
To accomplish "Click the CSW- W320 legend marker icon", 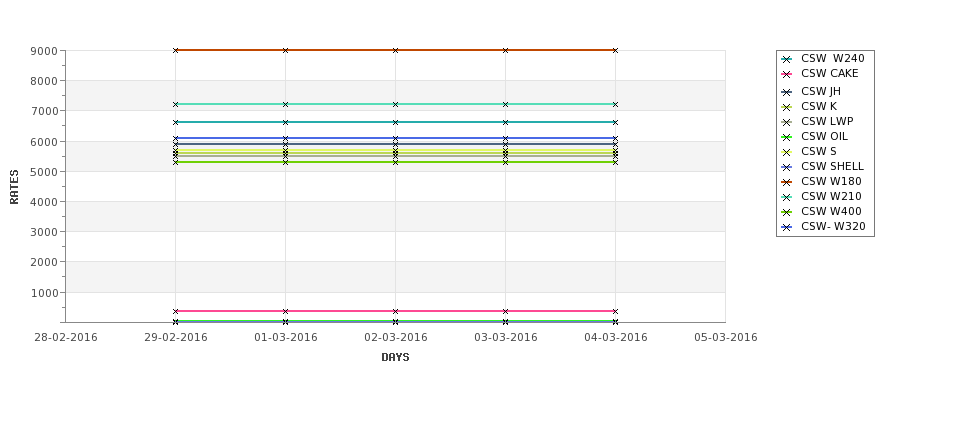I will click(786, 228).
